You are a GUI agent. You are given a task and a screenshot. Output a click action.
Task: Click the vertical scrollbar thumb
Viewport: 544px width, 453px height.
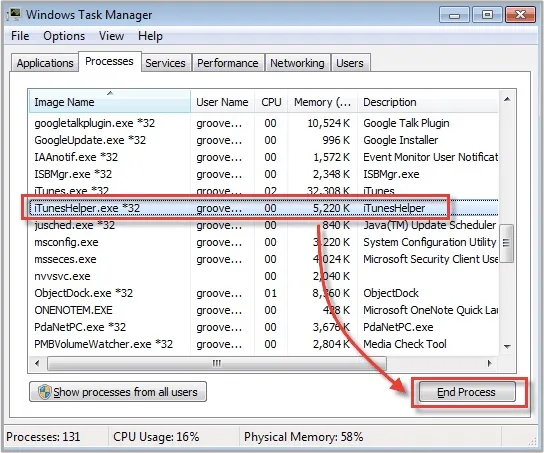pyautogui.click(x=507, y=243)
